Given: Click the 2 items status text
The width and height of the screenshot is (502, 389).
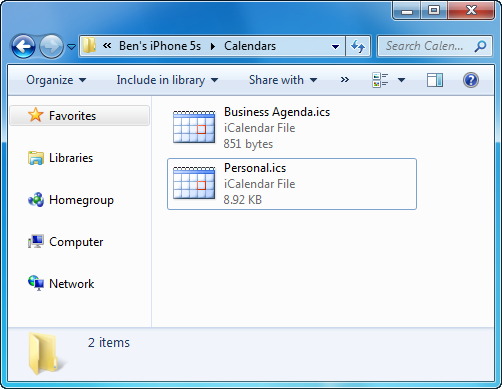Looking at the screenshot, I should pos(109,343).
